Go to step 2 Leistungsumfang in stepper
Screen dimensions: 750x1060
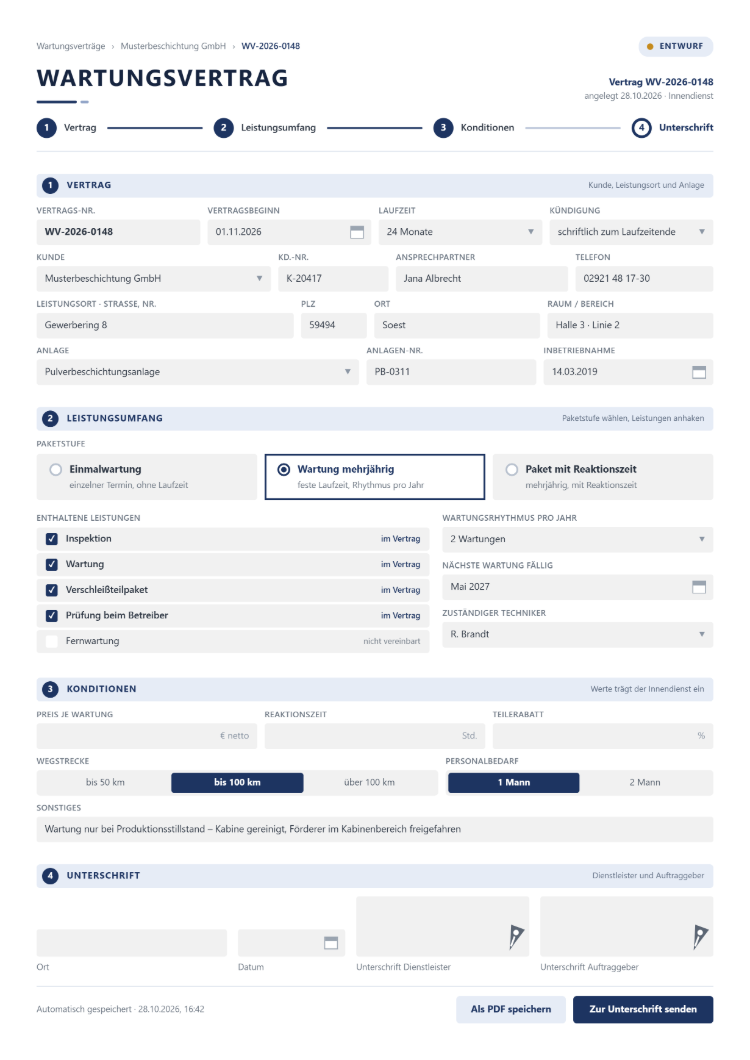pyautogui.click(x=264, y=128)
